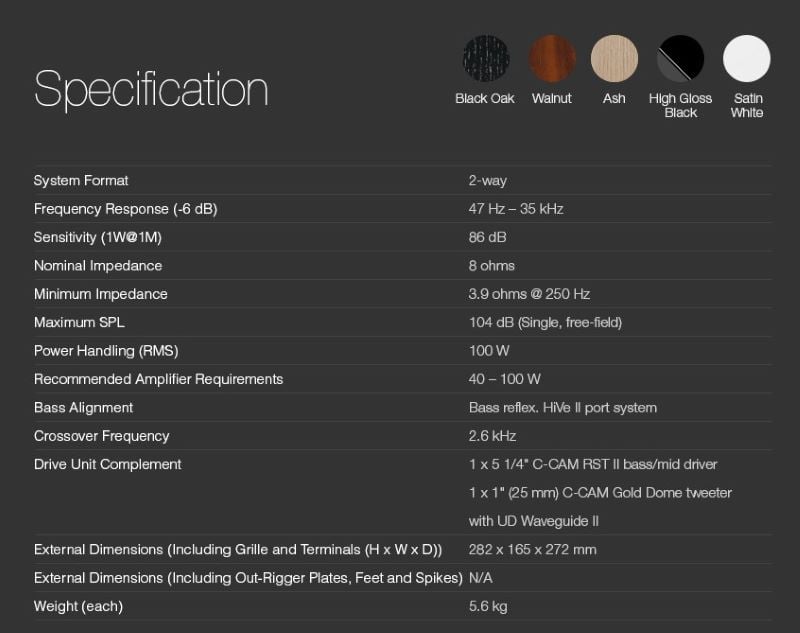
Task: Click the Crossover Frequency 2.6 kHz value
Action: click(492, 436)
